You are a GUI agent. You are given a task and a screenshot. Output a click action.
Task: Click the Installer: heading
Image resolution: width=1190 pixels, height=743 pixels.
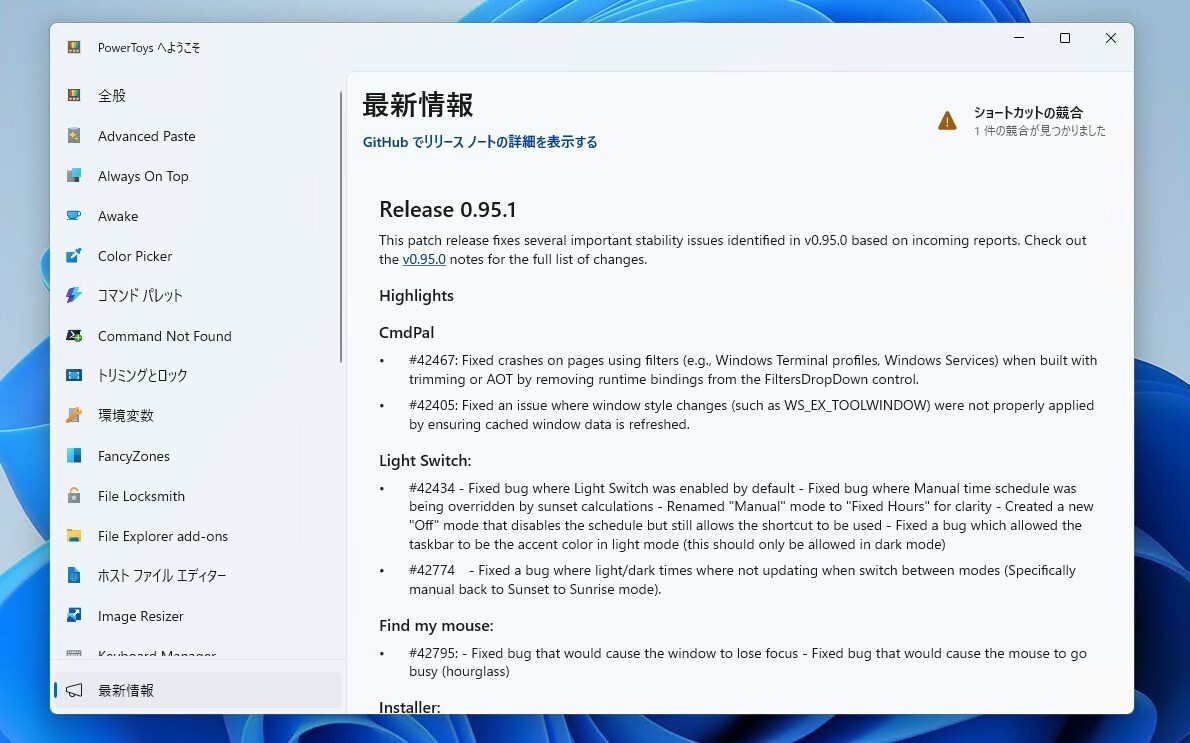click(409, 707)
